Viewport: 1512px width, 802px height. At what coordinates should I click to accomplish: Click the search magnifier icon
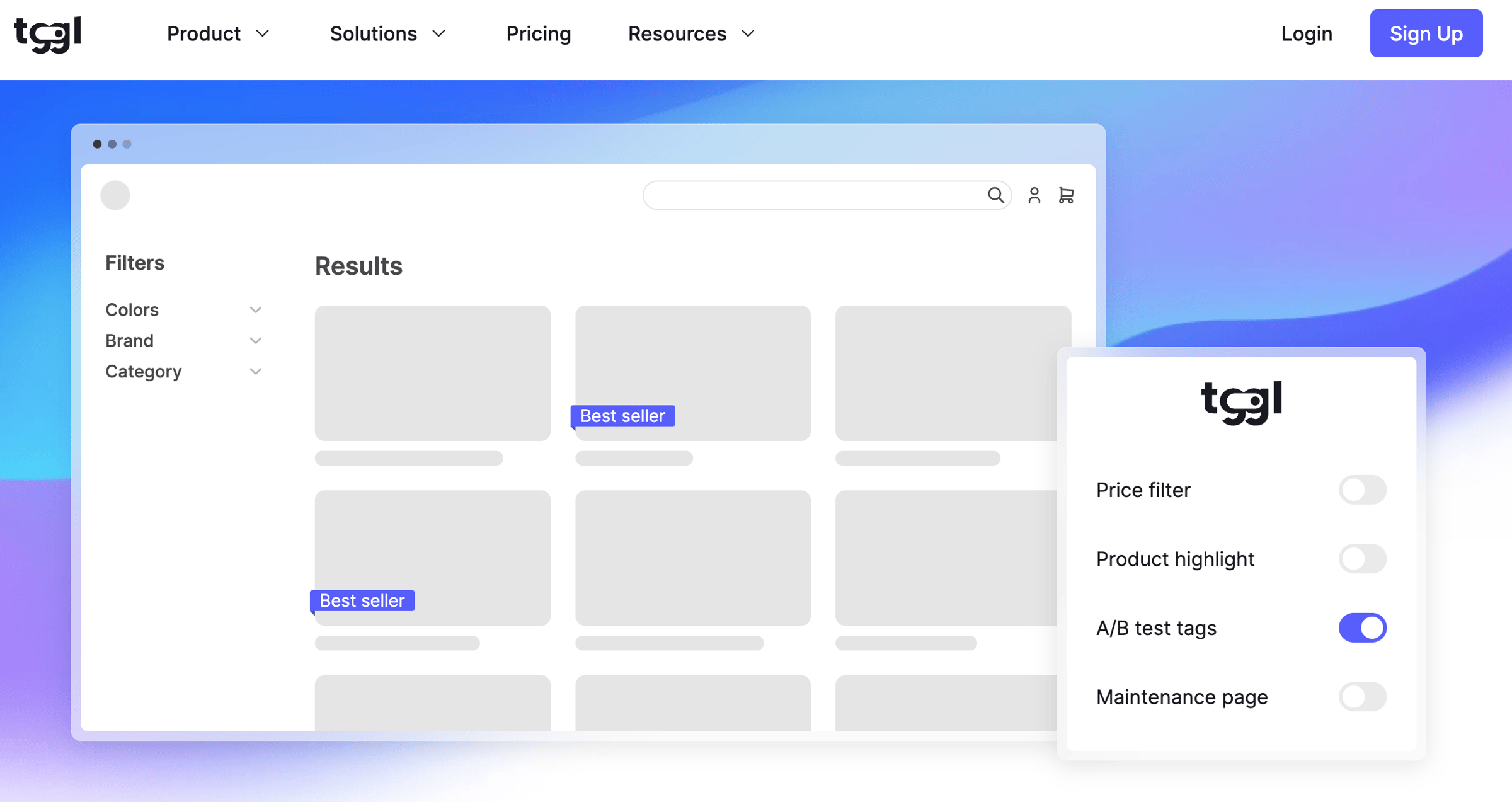click(x=995, y=195)
